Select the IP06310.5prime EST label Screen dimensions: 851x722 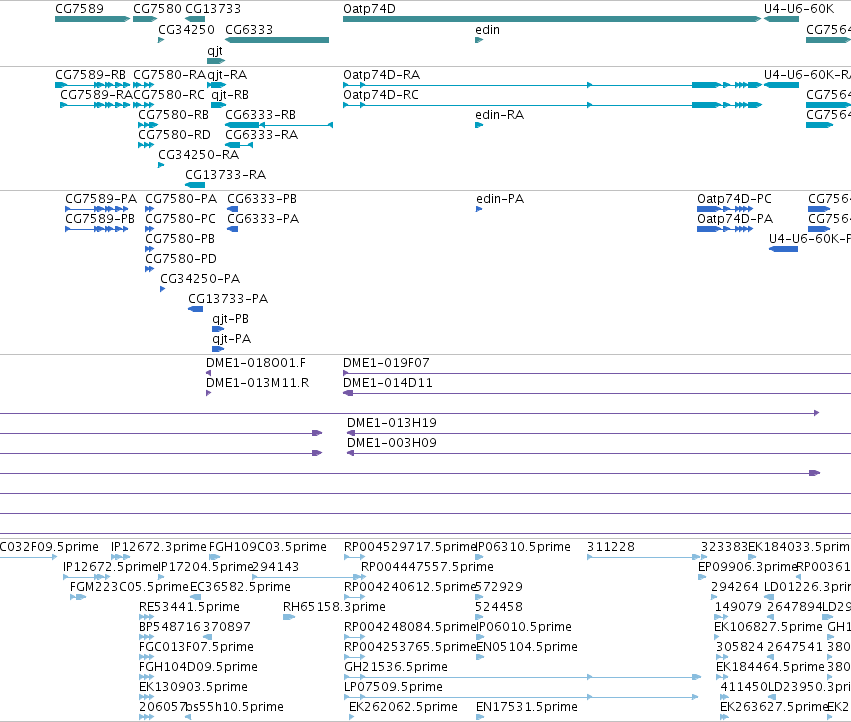[x=523, y=547]
